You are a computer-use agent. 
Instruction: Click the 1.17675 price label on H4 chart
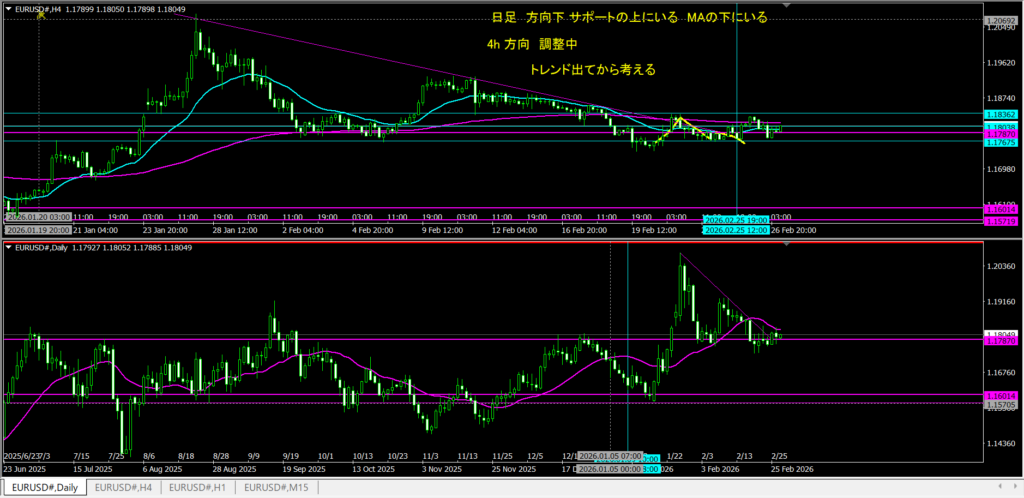1002,142
